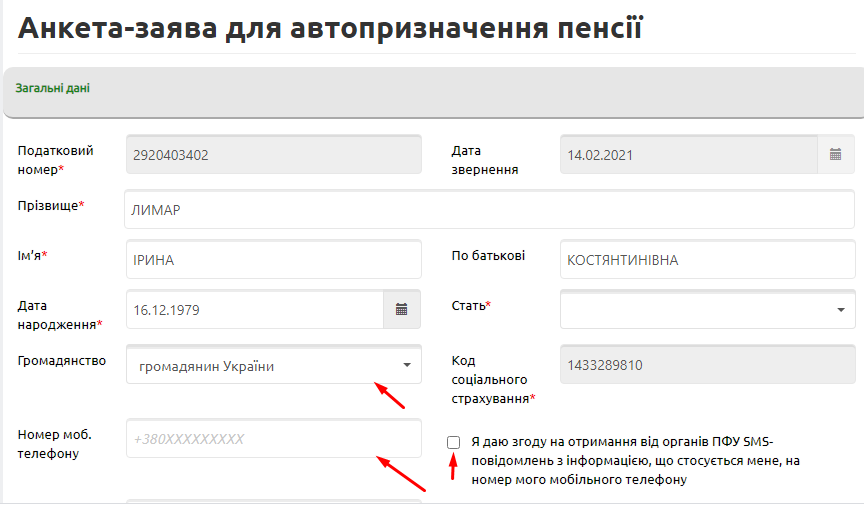Click the Стать label text
The height and width of the screenshot is (506, 864).
tap(471, 305)
